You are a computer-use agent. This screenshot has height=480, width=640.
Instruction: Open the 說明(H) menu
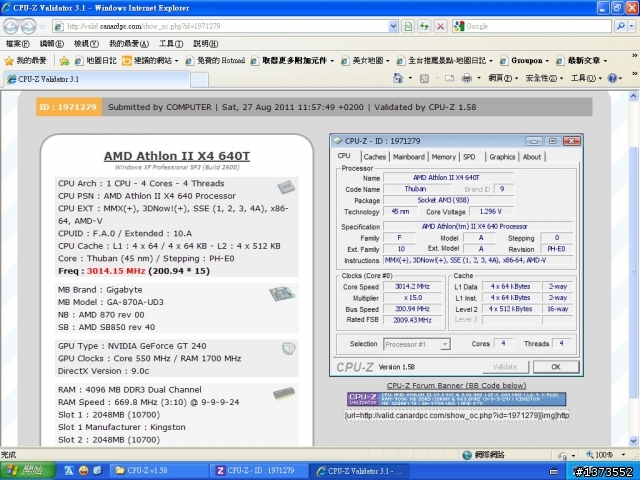coord(206,44)
